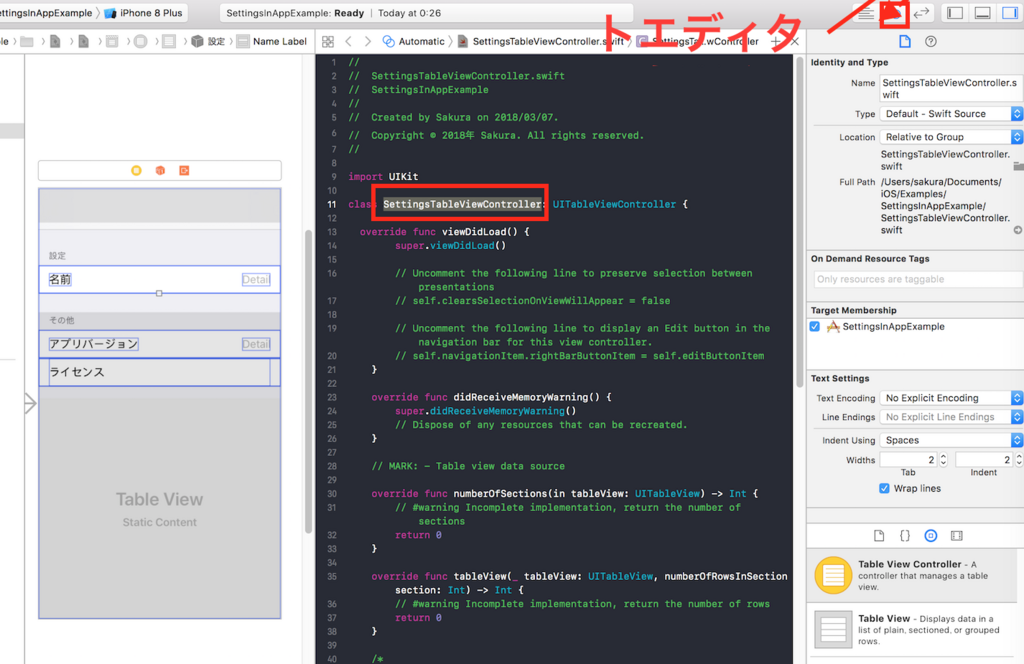Go back in assistant editor history
Viewport: 1024px width, 664px height.
349,41
